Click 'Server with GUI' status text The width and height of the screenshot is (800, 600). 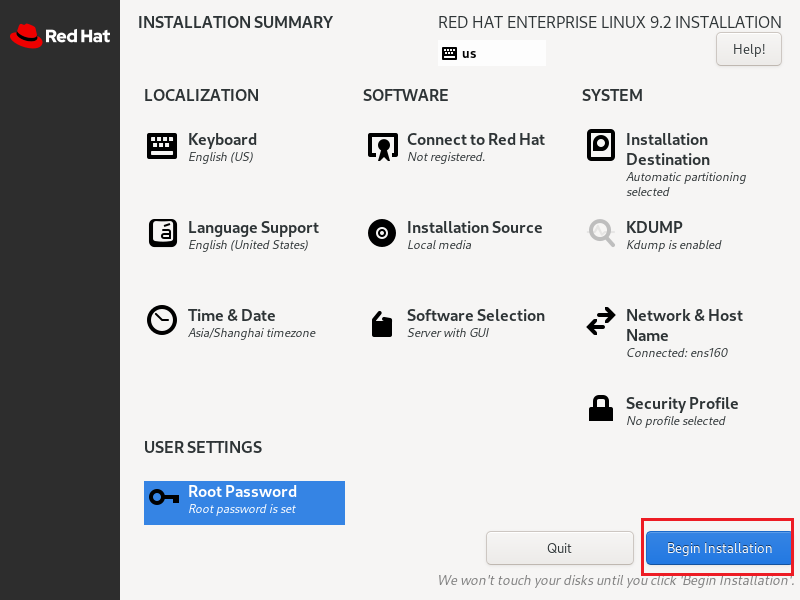(448, 333)
